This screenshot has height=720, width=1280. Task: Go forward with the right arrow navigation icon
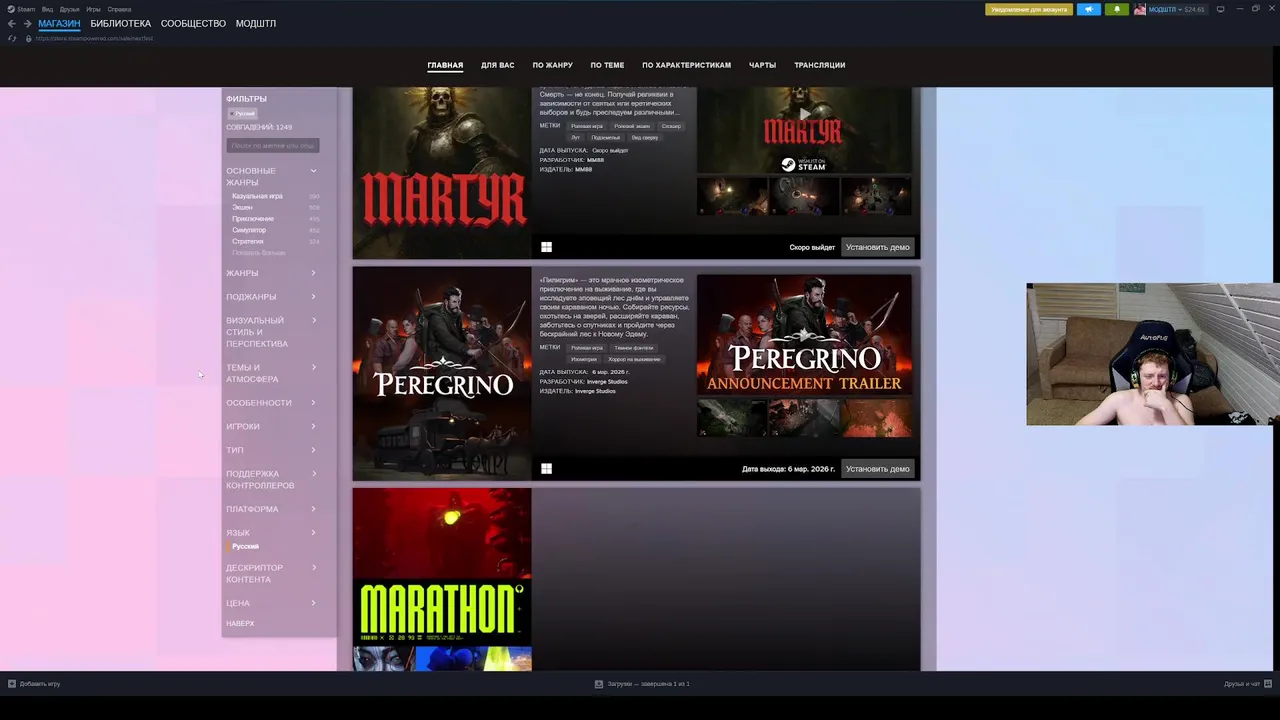(x=27, y=23)
